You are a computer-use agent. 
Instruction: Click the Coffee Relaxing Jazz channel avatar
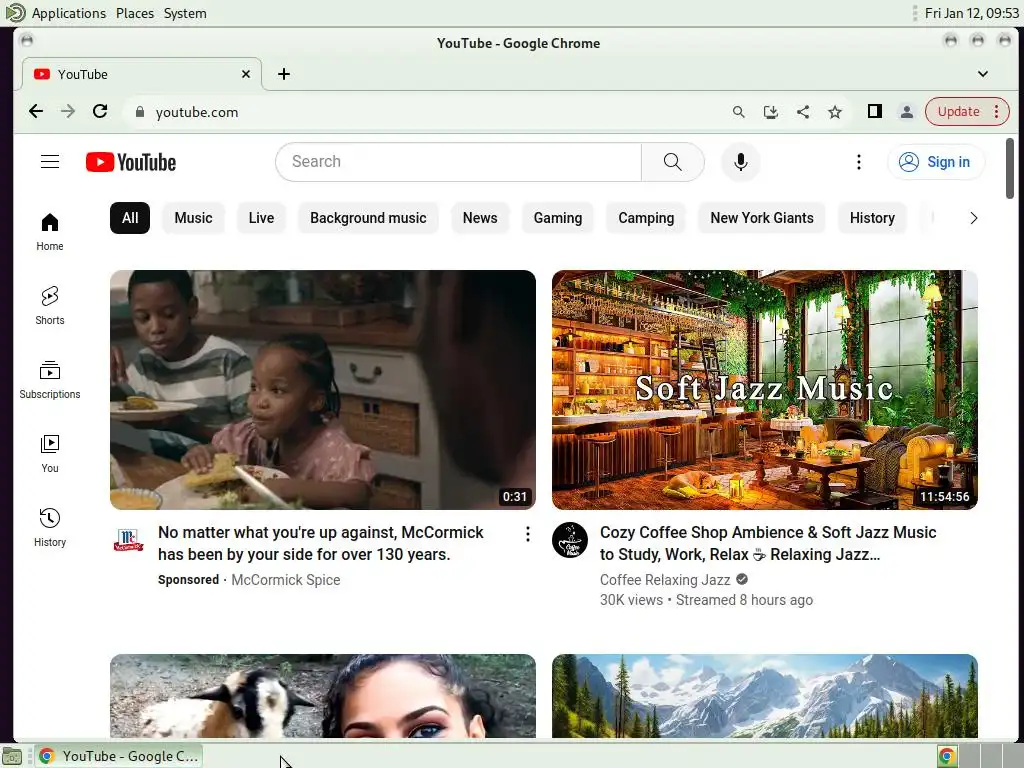[570, 540]
